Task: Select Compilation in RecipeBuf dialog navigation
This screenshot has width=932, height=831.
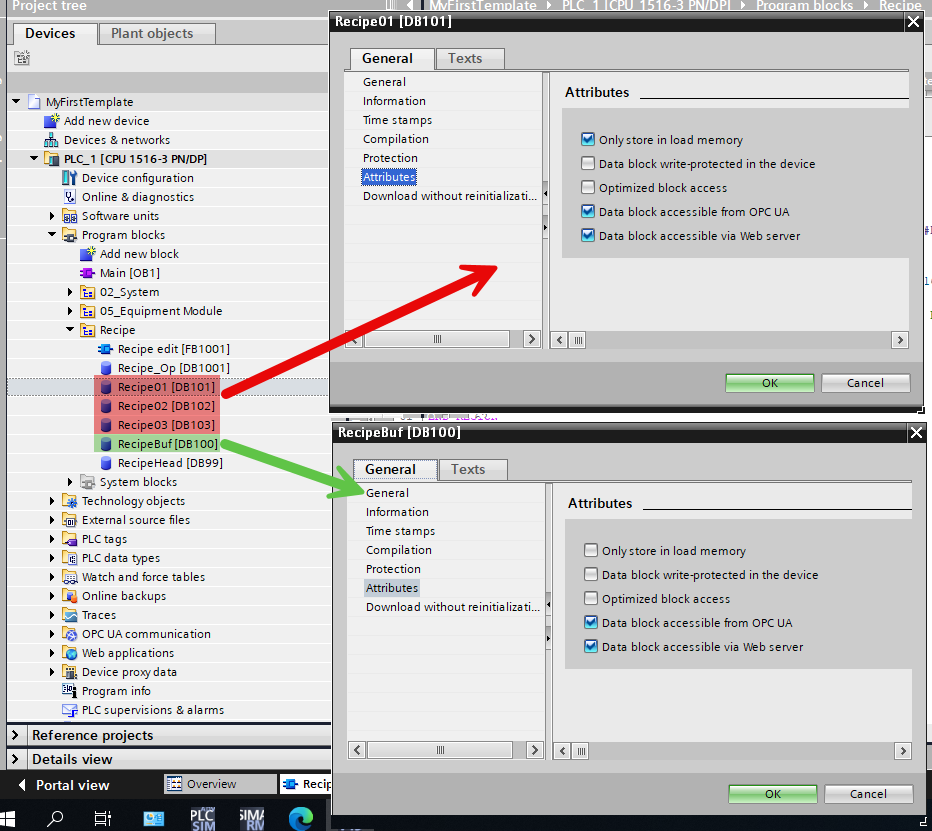Action: 399,550
